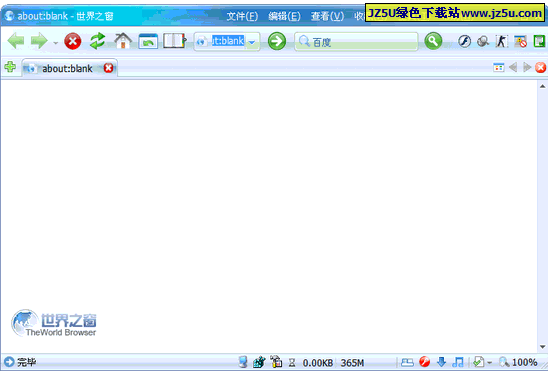Click in the address bar field
The height and width of the screenshot is (372, 548).
[227, 42]
